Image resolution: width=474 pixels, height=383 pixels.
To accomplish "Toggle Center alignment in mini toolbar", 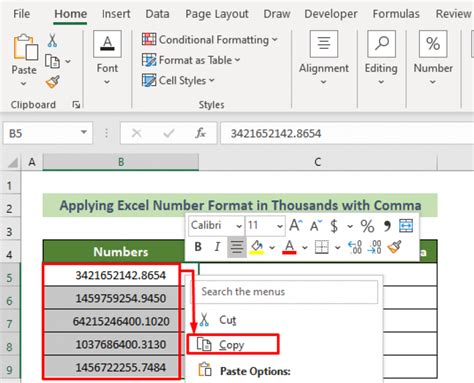I will pyautogui.click(x=237, y=247).
